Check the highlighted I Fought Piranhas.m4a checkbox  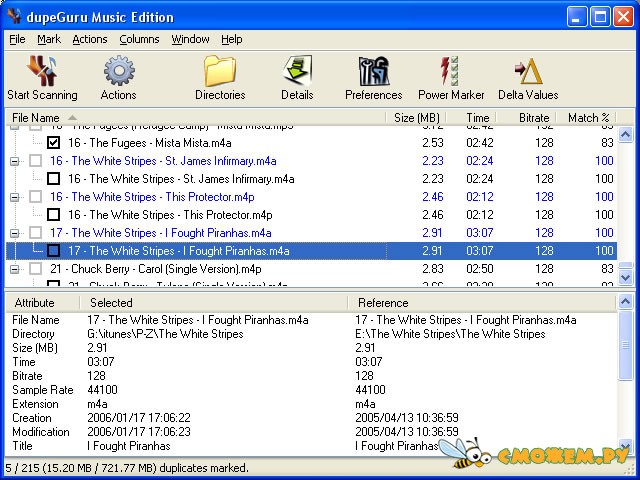click(53, 251)
